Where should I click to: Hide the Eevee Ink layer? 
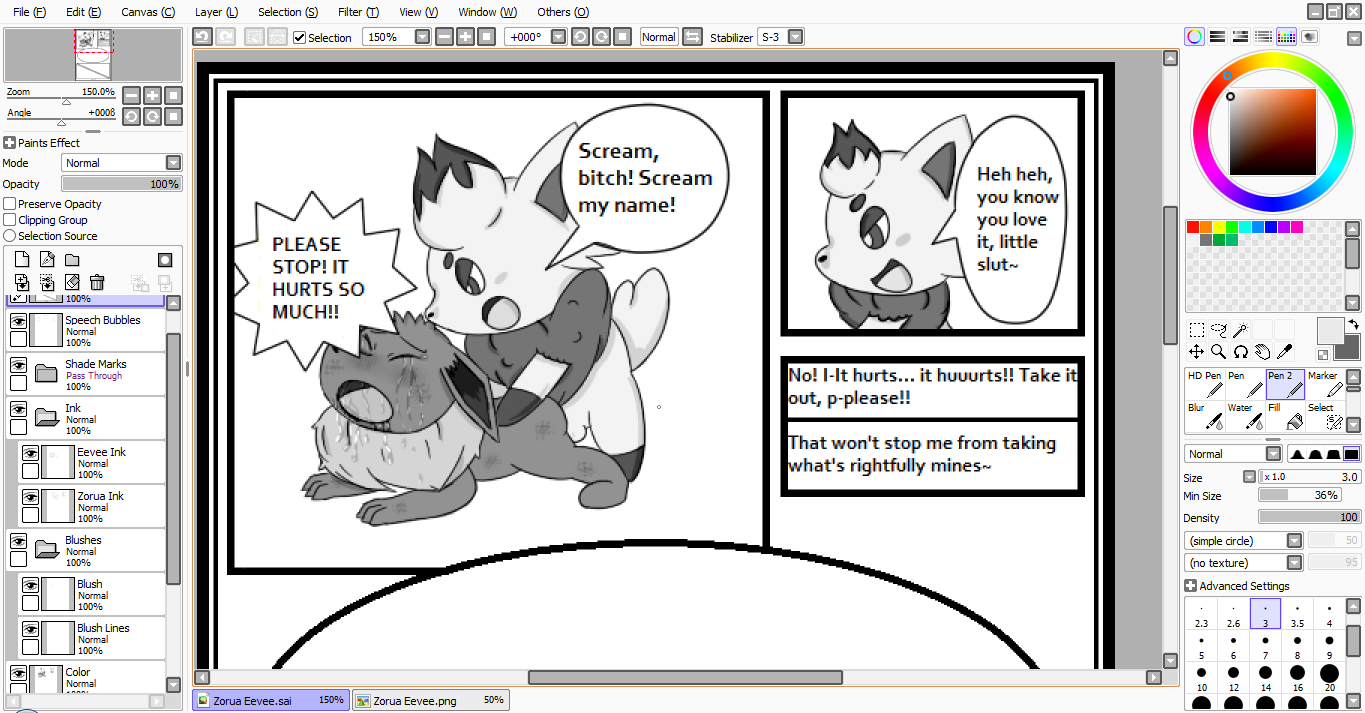[x=30, y=453]
